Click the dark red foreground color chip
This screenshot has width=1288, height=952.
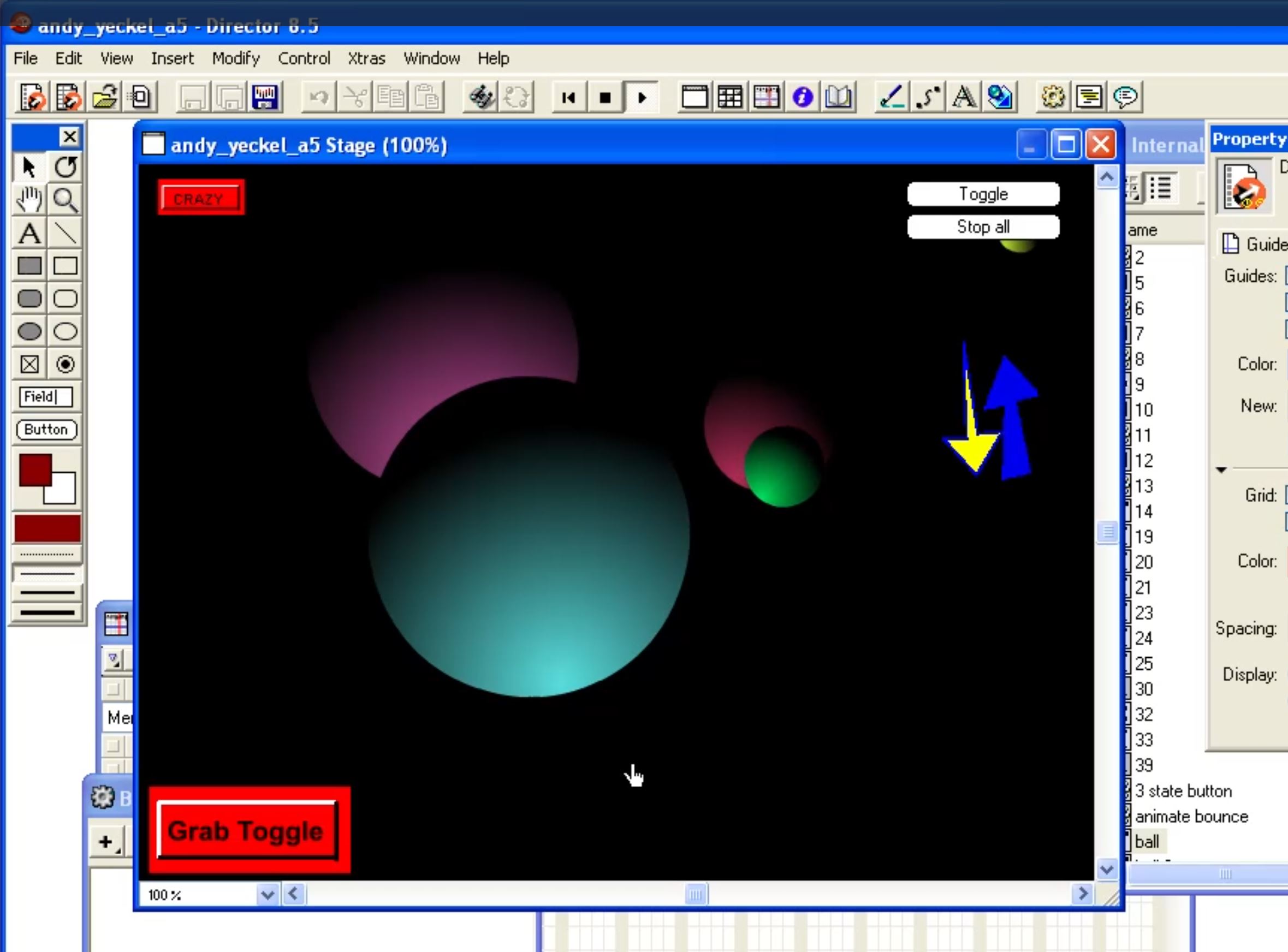coord(35,469)
